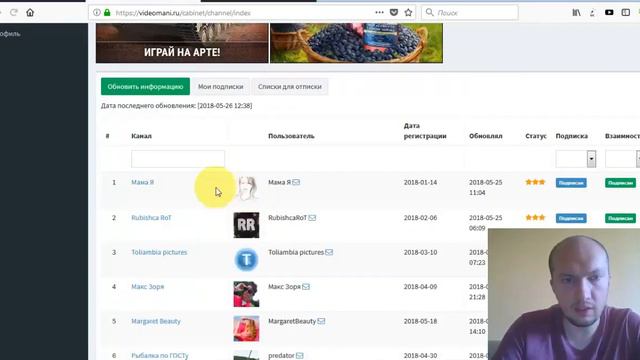Click blue Подписан button in the Мама Я row
640x360 pixels.
pos(571,183)
